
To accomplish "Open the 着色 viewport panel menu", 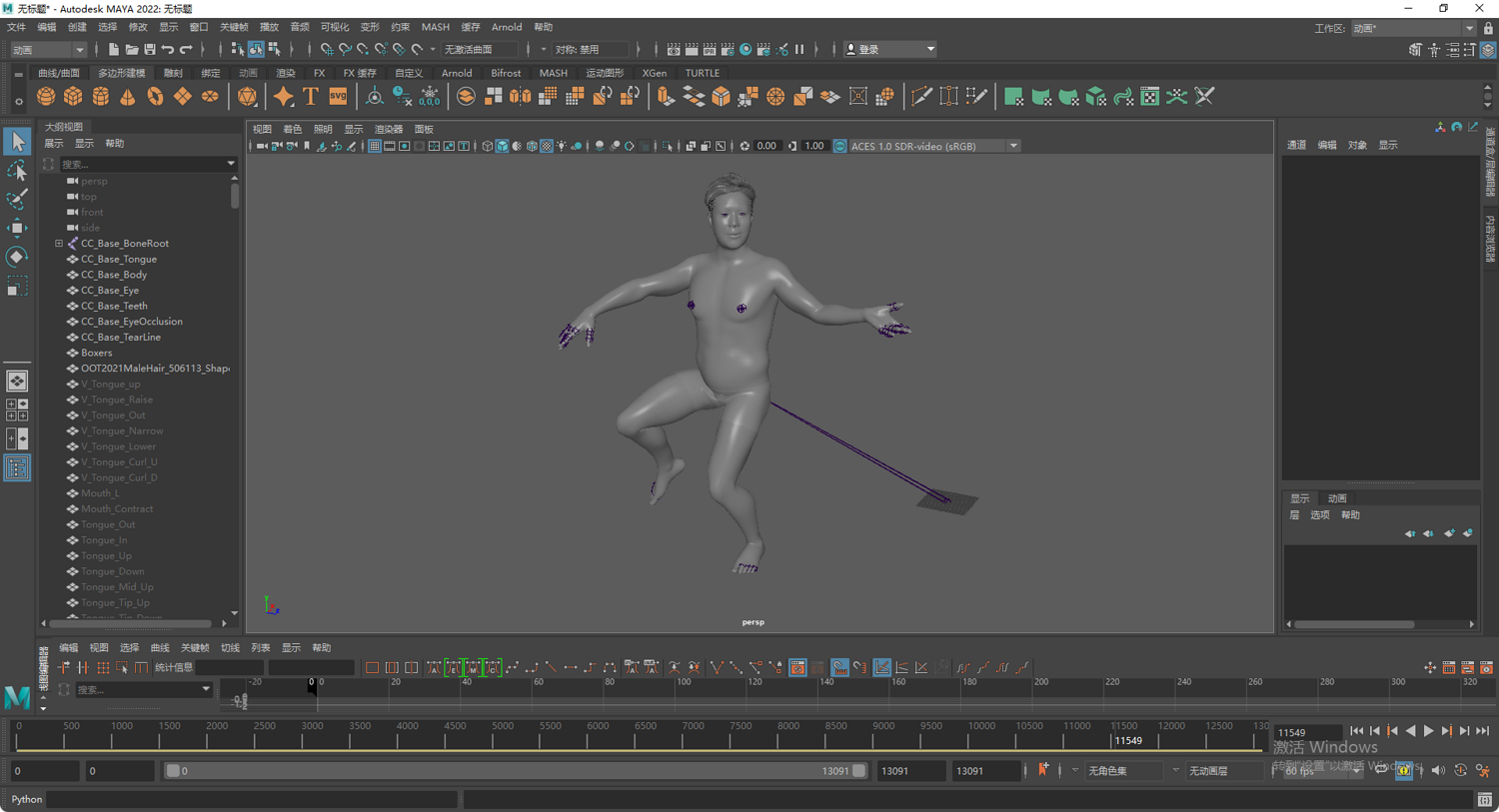I will click(x=292, y=129).
